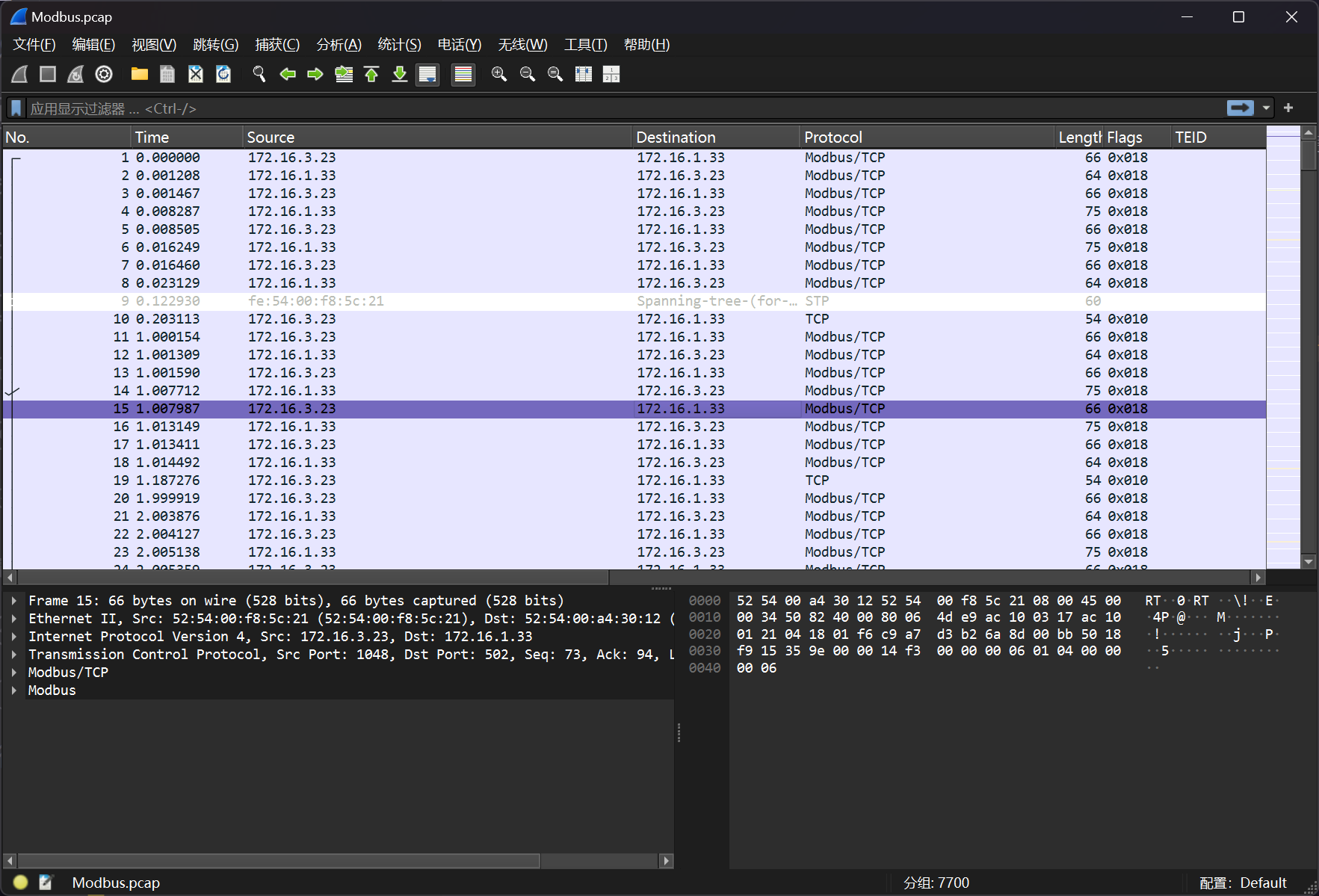
Task: Open capture options gear icon
Action: click(104, 74)
